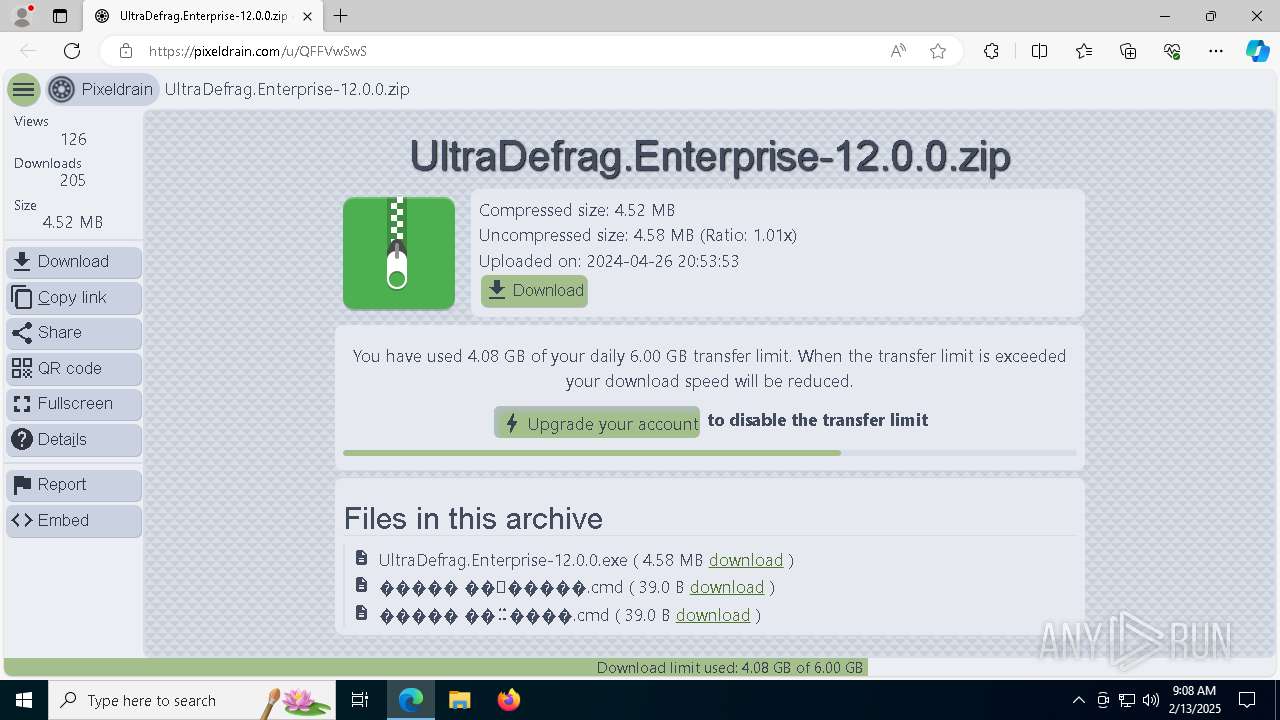Click Upgrade your account button
This screenshot has width=1280, height=720.
click(x=597, y=423)
